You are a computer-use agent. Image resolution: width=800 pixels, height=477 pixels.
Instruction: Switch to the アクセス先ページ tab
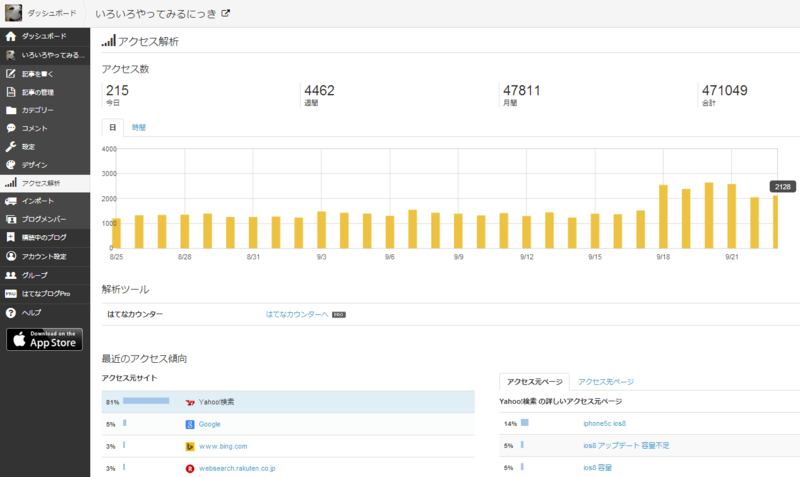pyautogui.click(x=606, y=382)
